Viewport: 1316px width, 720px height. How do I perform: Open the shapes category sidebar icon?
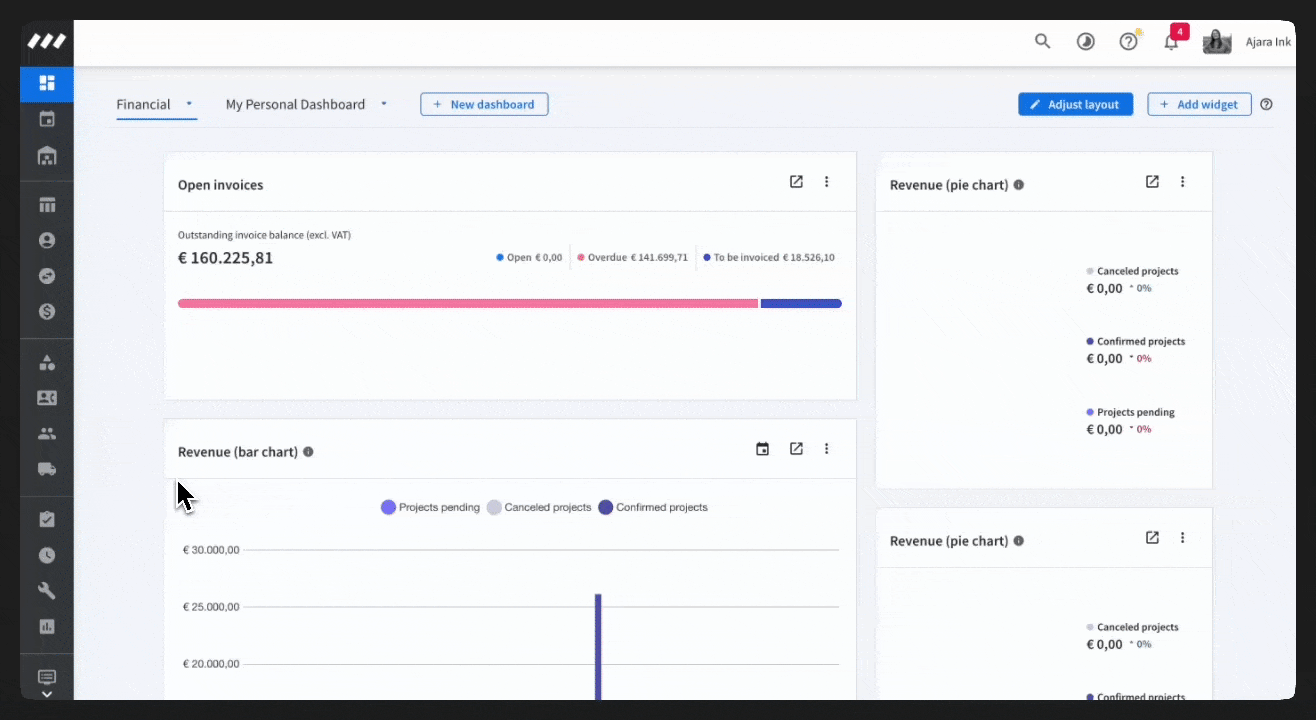(47, 362)
